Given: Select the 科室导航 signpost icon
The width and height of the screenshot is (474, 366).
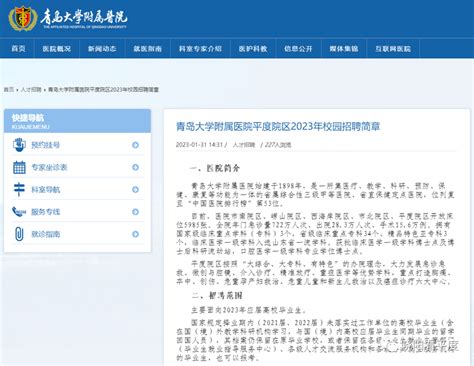Looking at the screenshot, I should tap(19, 189).
